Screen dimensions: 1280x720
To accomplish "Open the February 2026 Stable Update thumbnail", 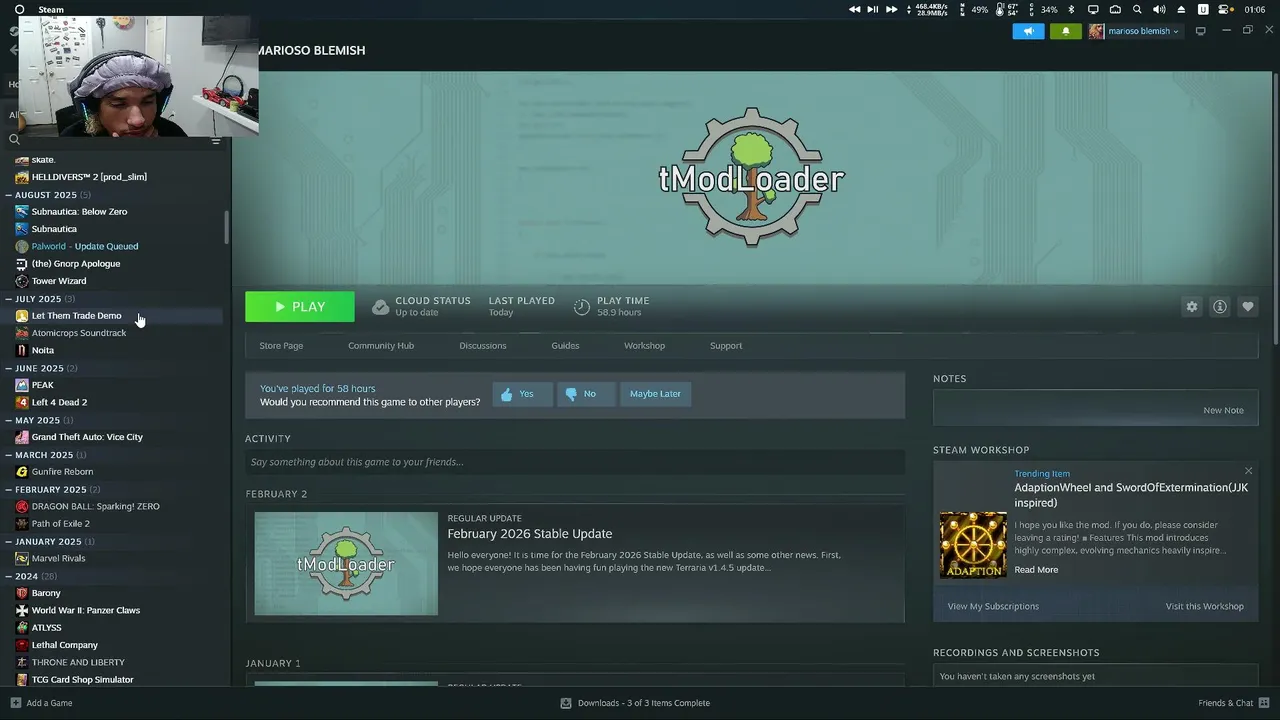I will tap(346, 564).
